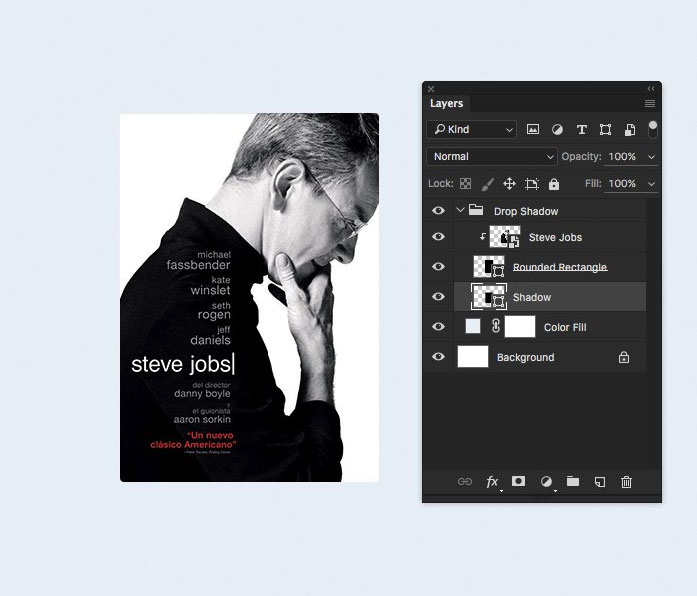Screen dimensions: 697x596
Task: Click the Shadow layer thumbnail
Action: tap(489, 296)
